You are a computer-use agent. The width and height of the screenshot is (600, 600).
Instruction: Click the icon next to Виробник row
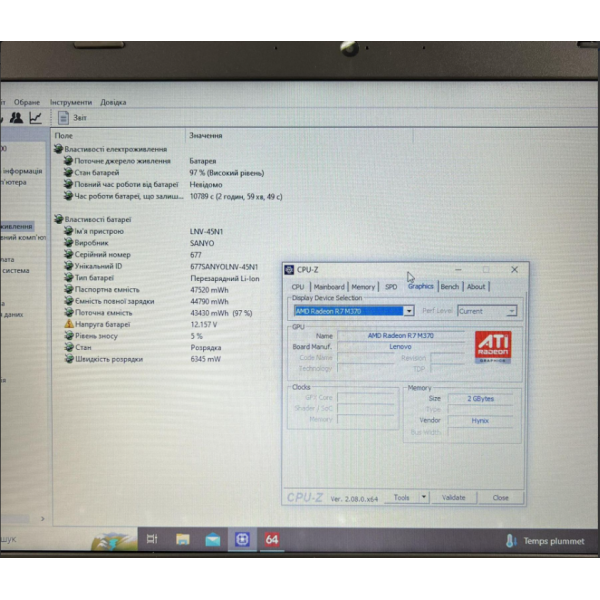(68, 242)
